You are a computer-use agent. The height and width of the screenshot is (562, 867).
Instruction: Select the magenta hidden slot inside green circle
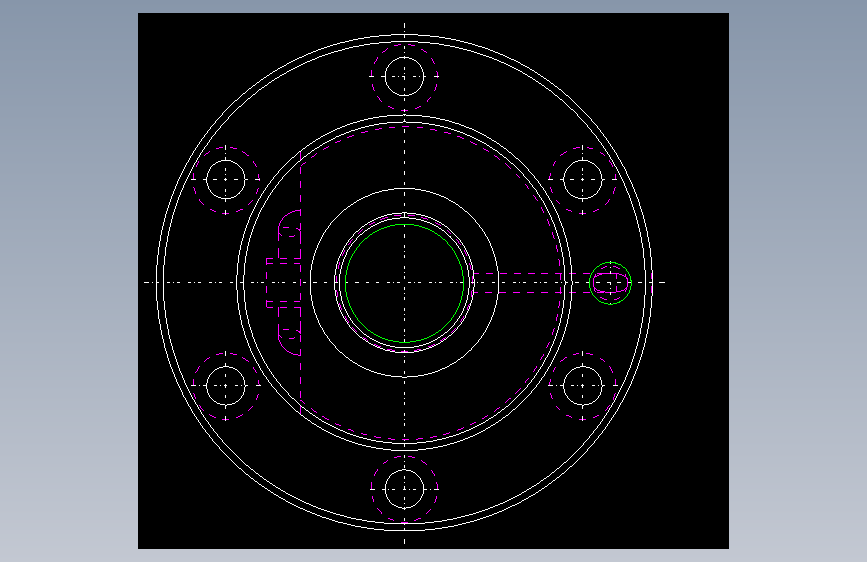610,283
